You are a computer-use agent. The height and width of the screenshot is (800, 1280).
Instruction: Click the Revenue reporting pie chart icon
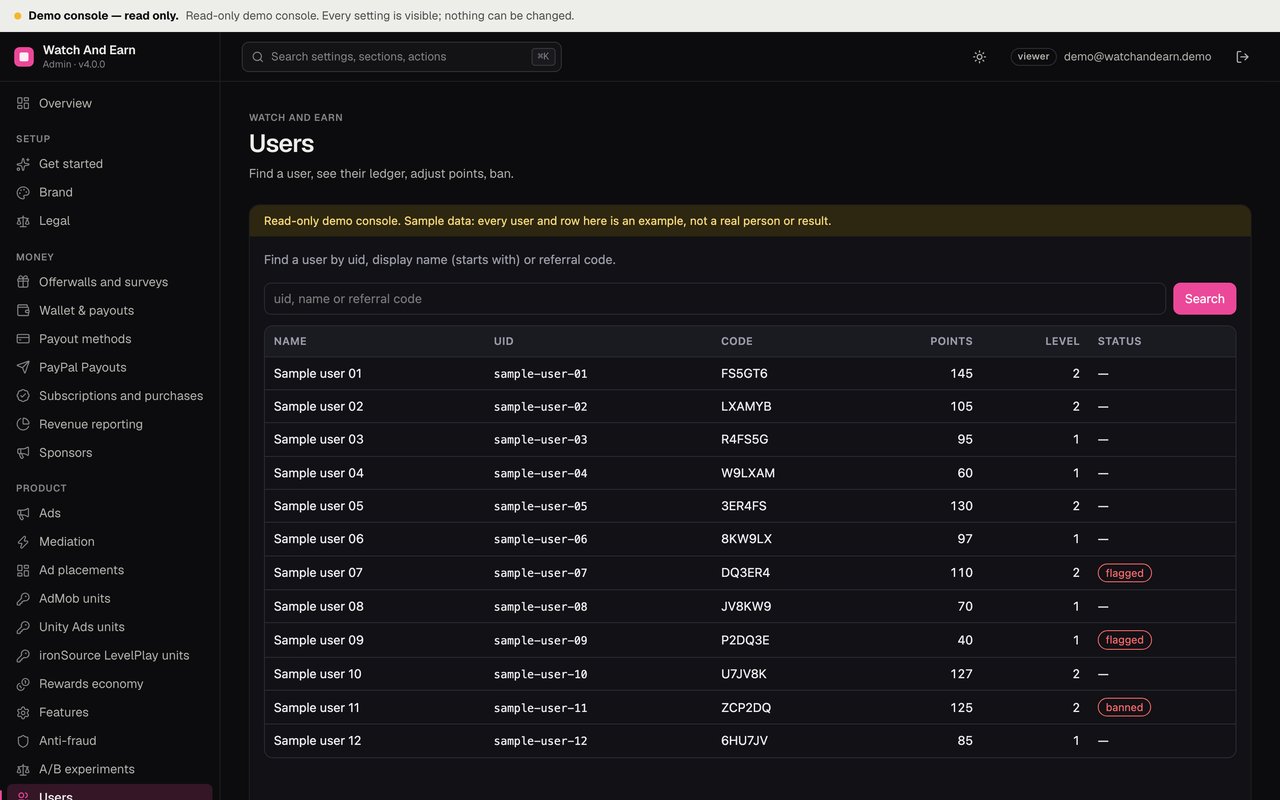click(x=23, y=424)
